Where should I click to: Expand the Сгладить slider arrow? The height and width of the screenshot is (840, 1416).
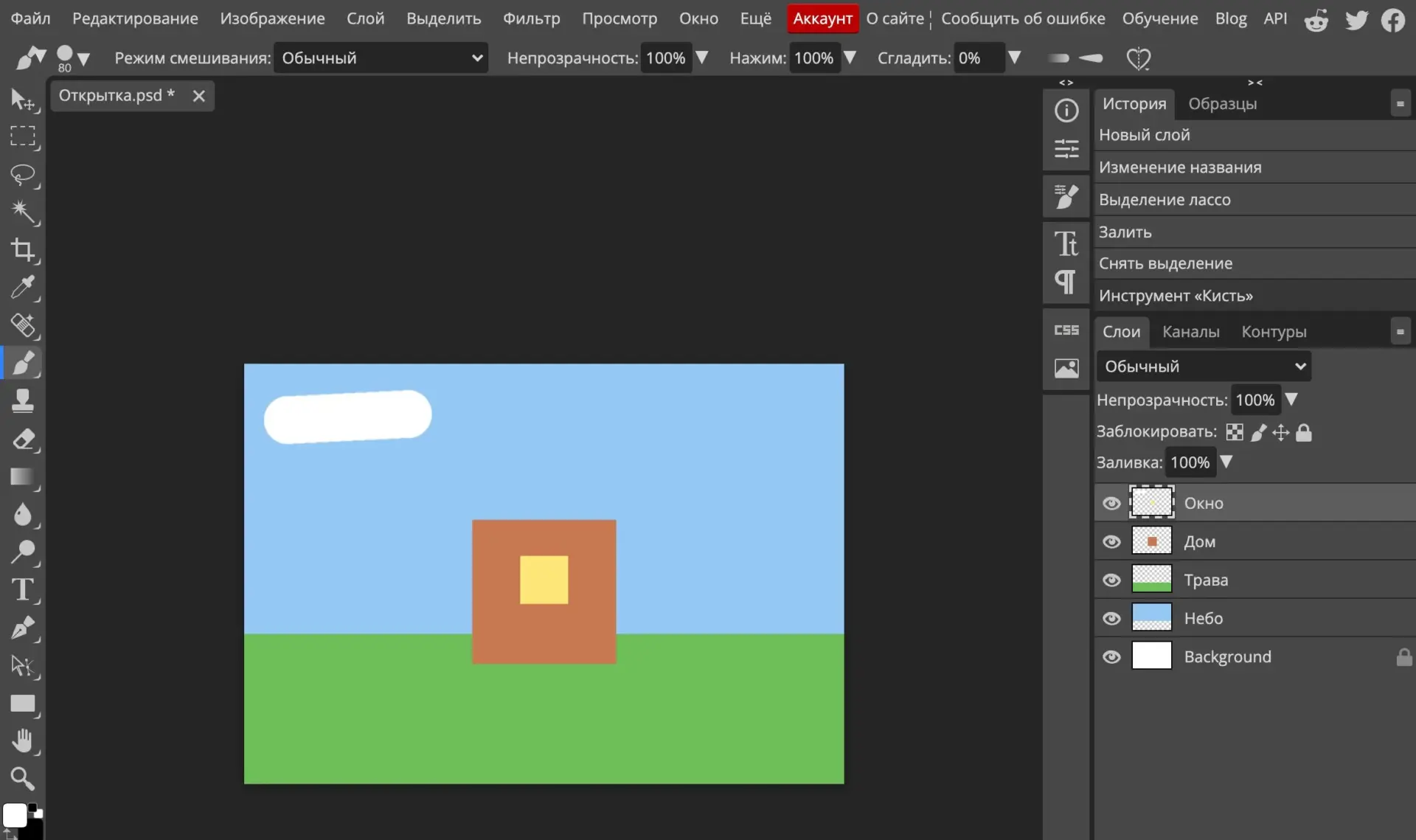click(1015, 58)
